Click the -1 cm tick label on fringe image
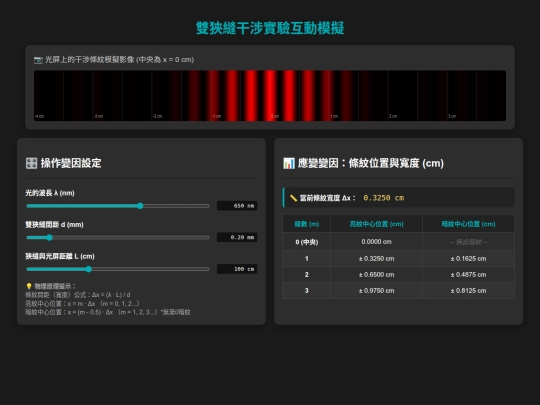The image size is (540, 405). point(216,116)
